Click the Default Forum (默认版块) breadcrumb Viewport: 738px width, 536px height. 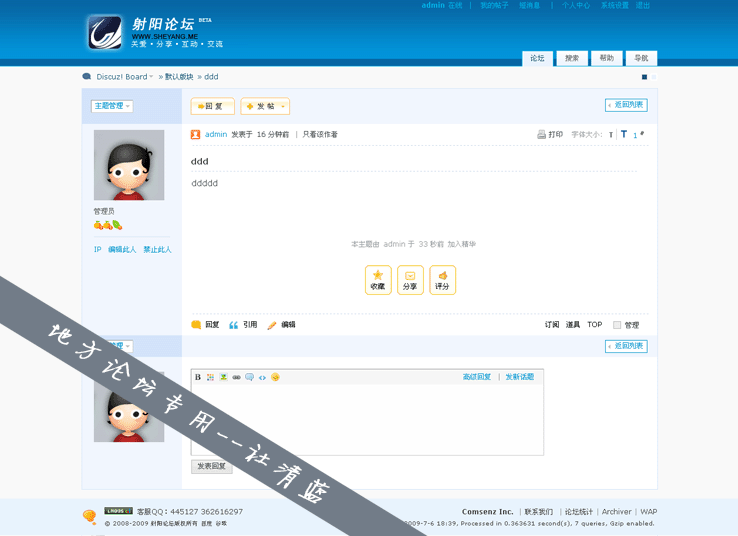pos(179,77)
